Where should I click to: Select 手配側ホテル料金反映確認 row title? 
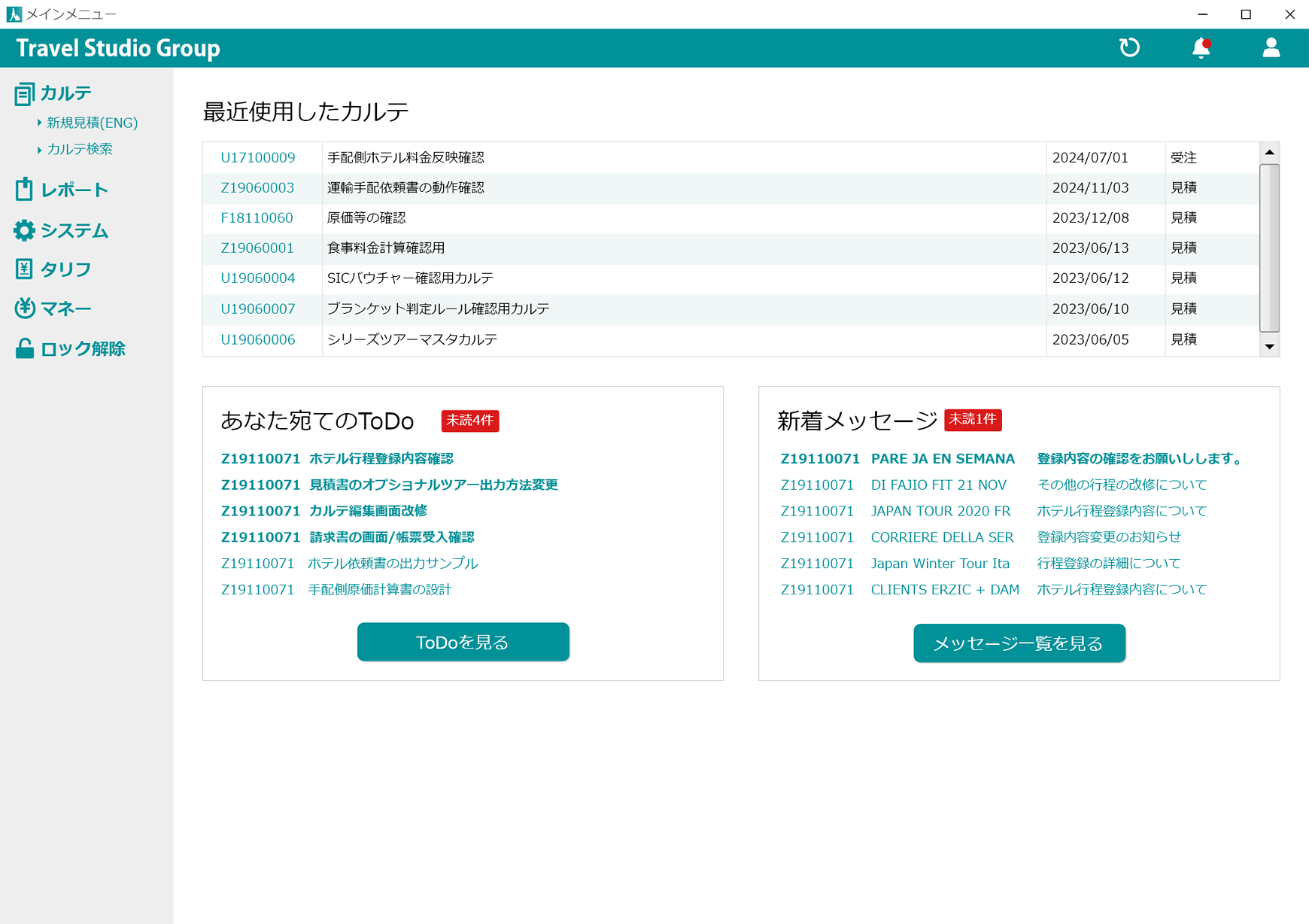(405, 158)
